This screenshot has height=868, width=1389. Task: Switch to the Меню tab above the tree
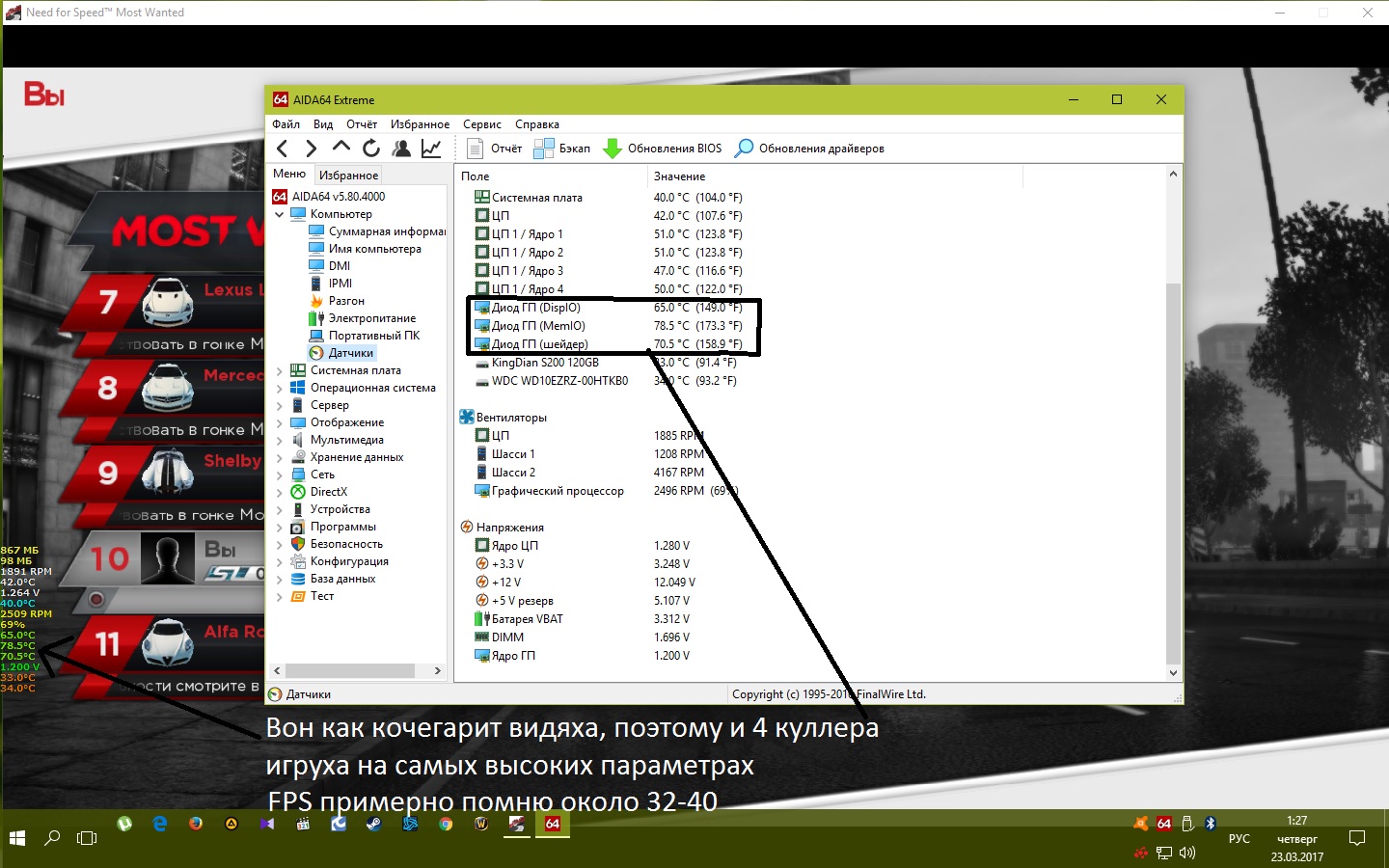(289, 174)
